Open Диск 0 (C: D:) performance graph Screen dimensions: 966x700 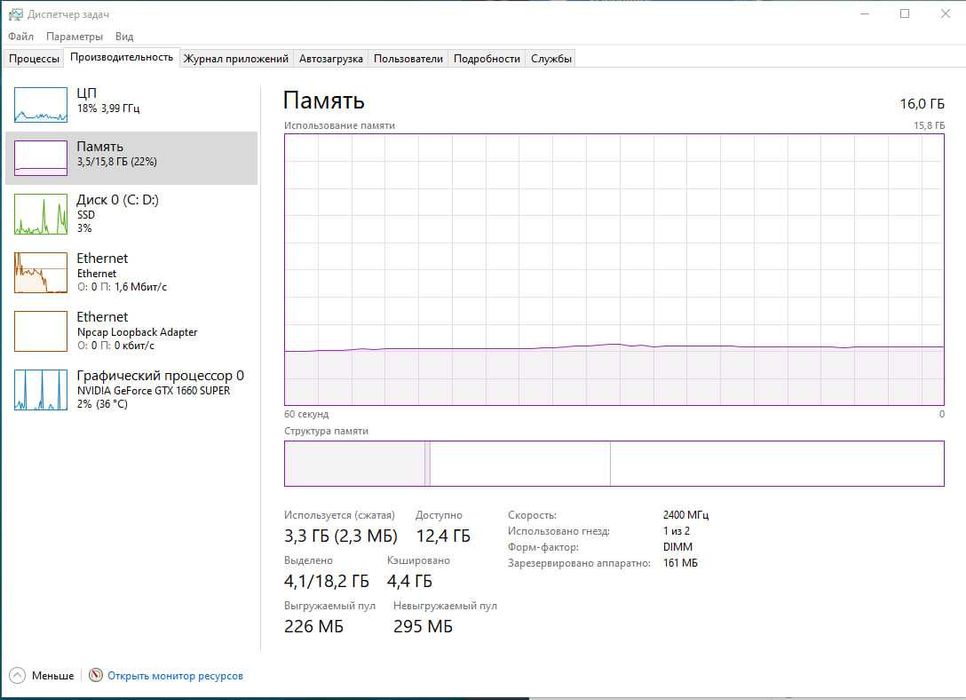click(41, 214)
